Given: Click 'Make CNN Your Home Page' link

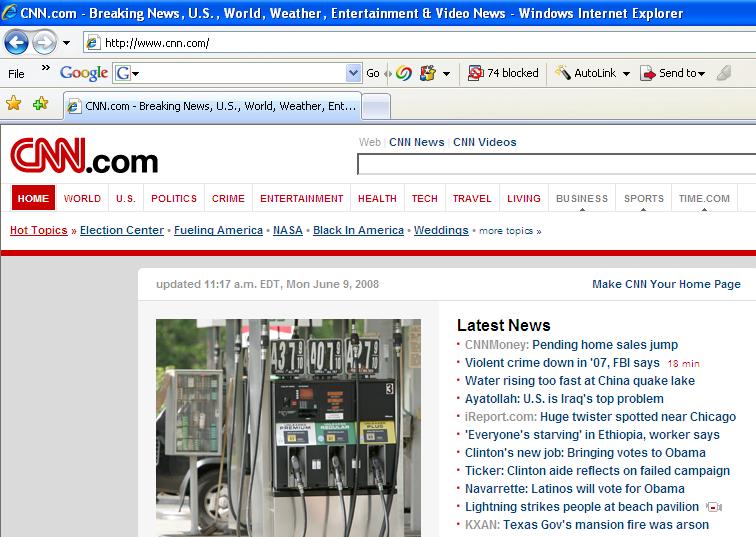Looking at the screenshot, I should click(666, 284).
